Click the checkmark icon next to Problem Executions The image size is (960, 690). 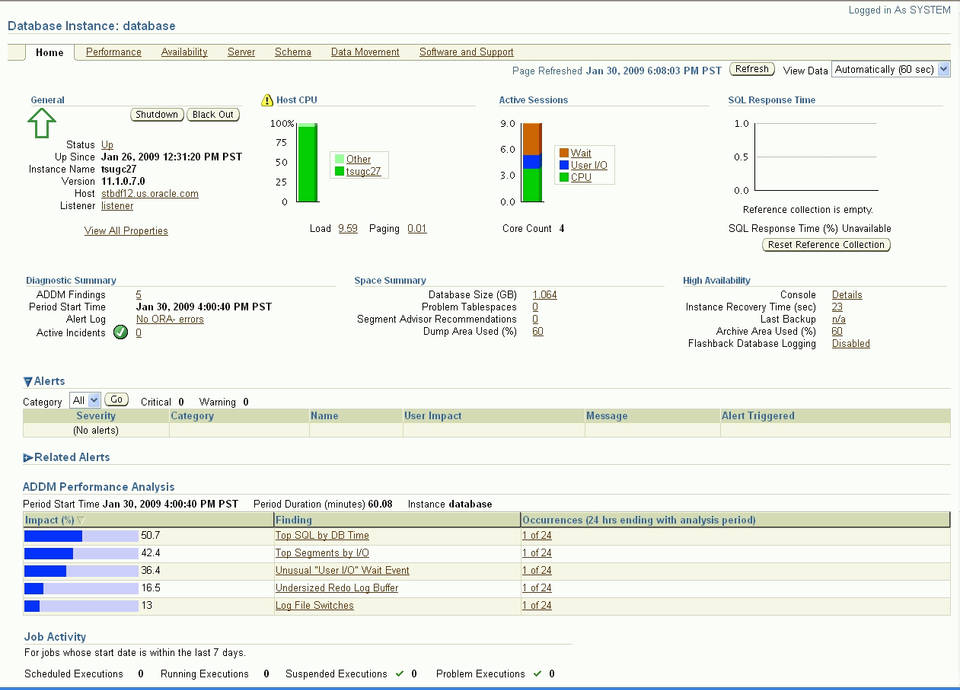pos(537,673)
